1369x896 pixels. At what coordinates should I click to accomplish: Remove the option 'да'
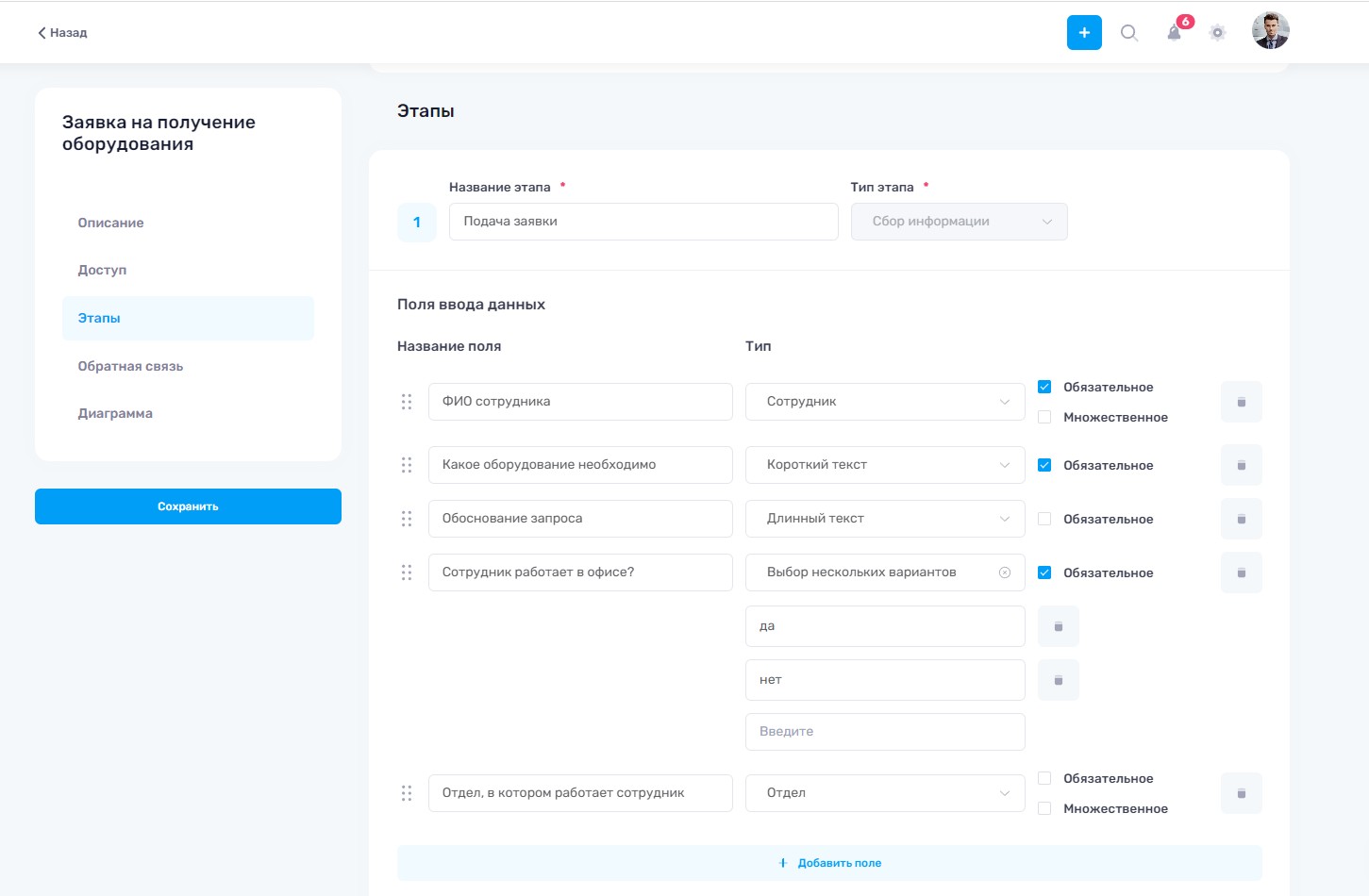[x=1059, y=626]
